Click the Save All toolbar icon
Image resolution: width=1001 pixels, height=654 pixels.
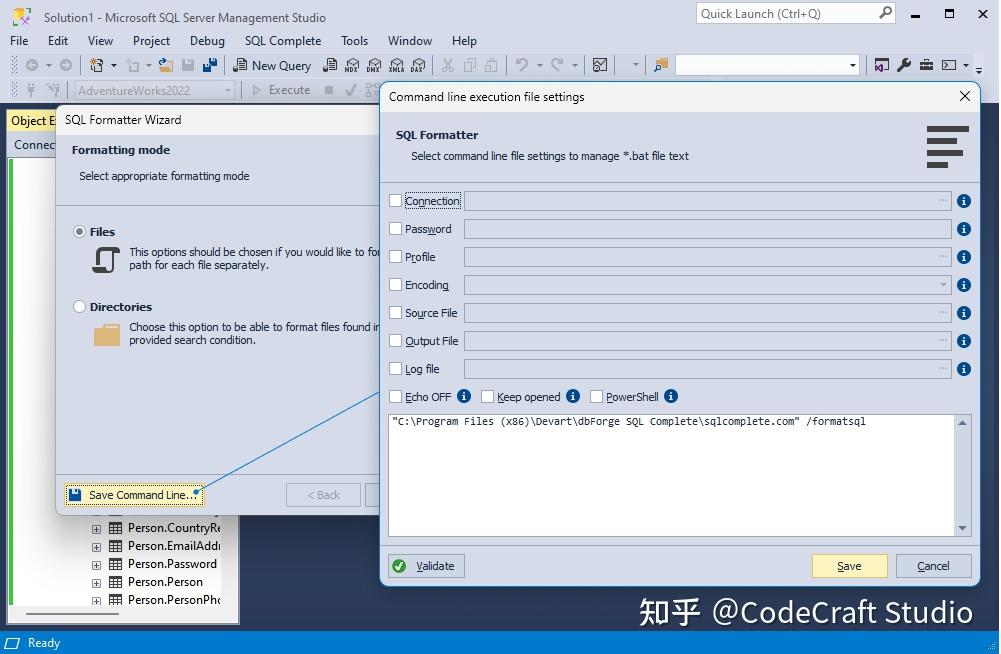click(x=209, y=65)
